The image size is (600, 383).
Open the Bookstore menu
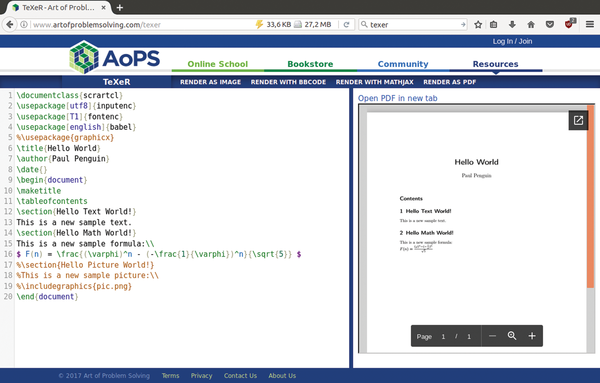(x=310, y=64)
